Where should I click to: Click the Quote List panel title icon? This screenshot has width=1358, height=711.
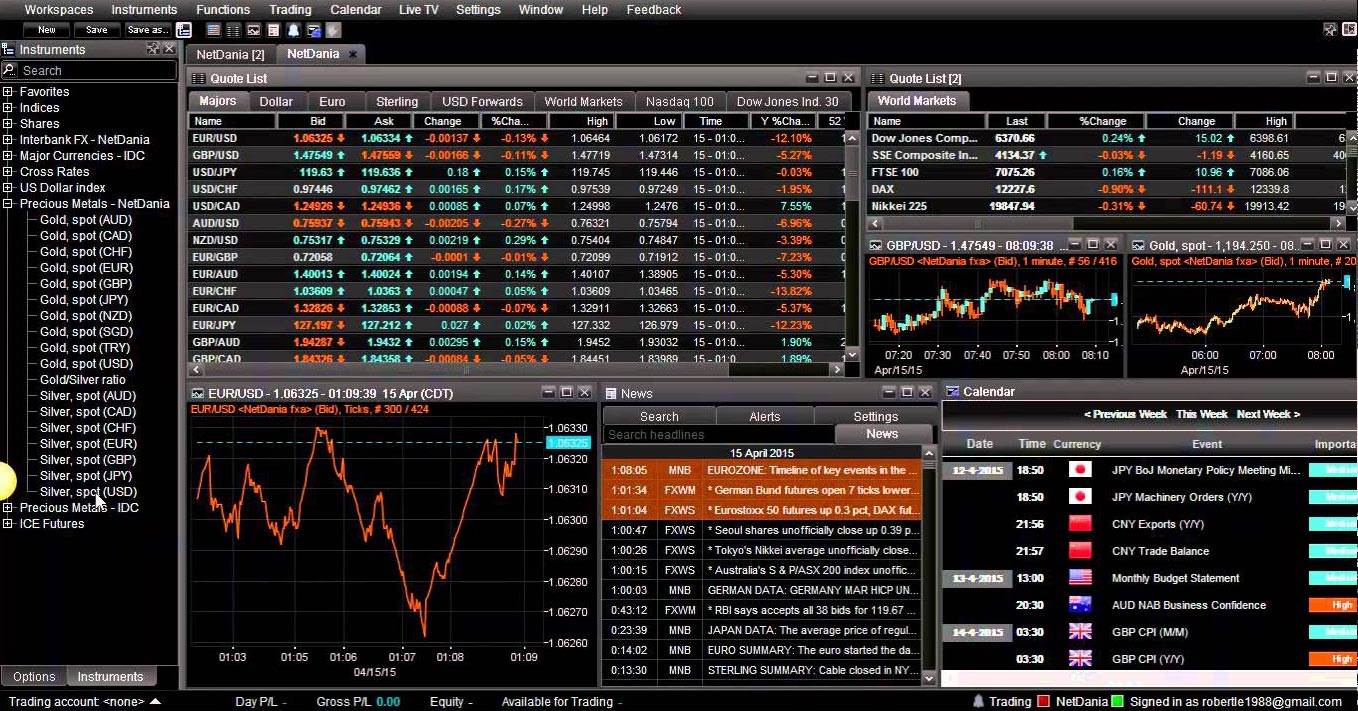(x=198, y=78)
